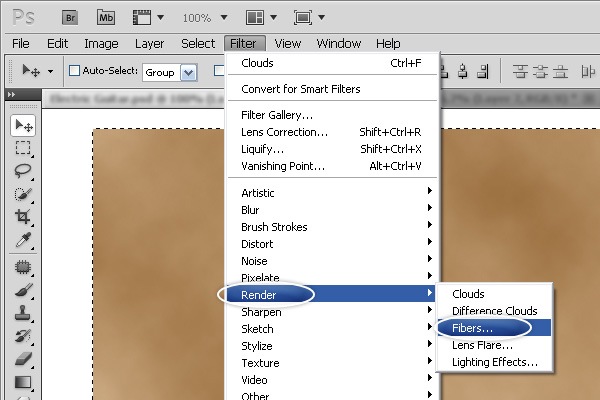Open the Window menu
The height and width of the screenshot is (400, 600).
click(x=339, y=44)
